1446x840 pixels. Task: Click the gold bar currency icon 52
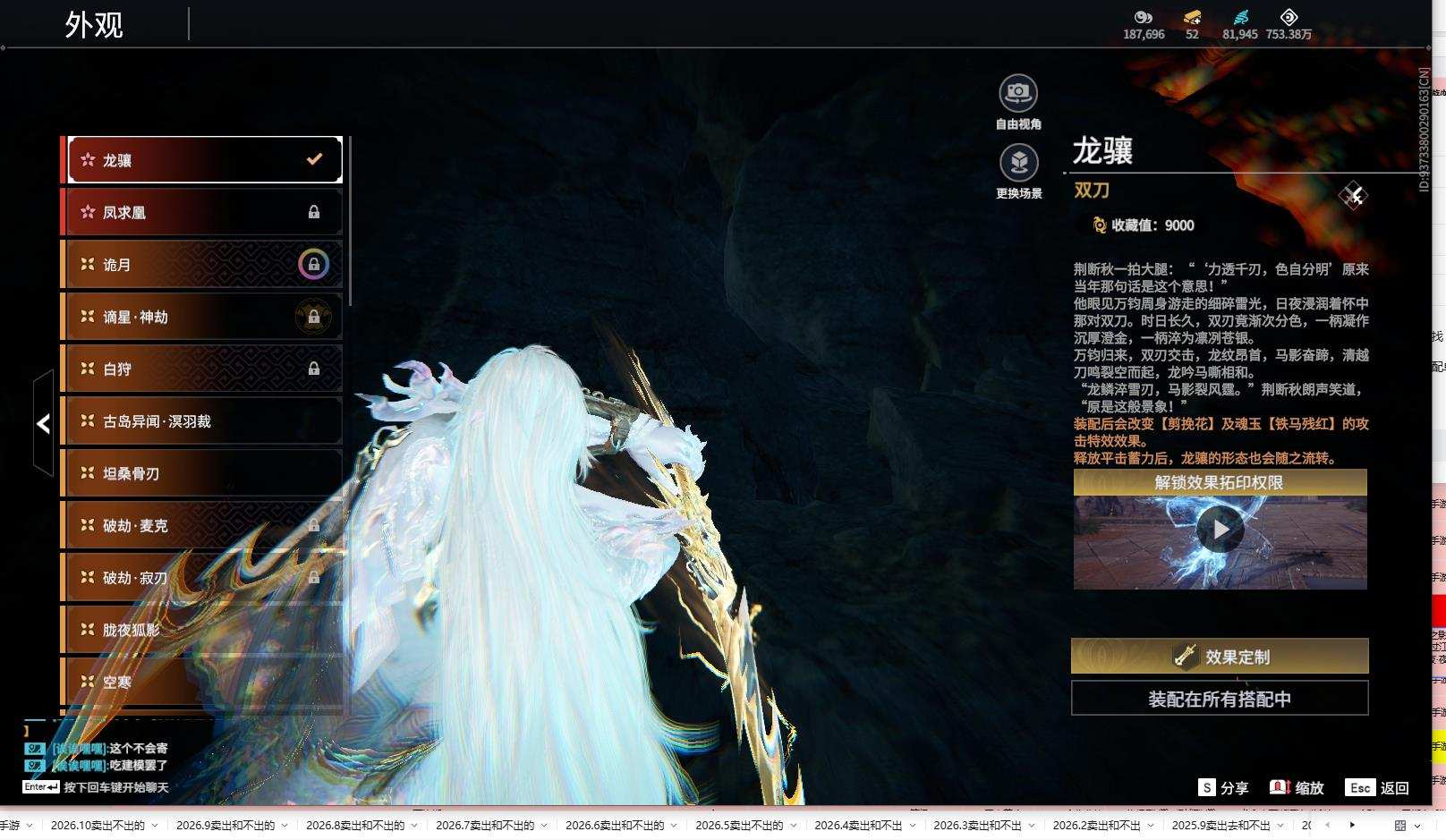point(1192,17)
